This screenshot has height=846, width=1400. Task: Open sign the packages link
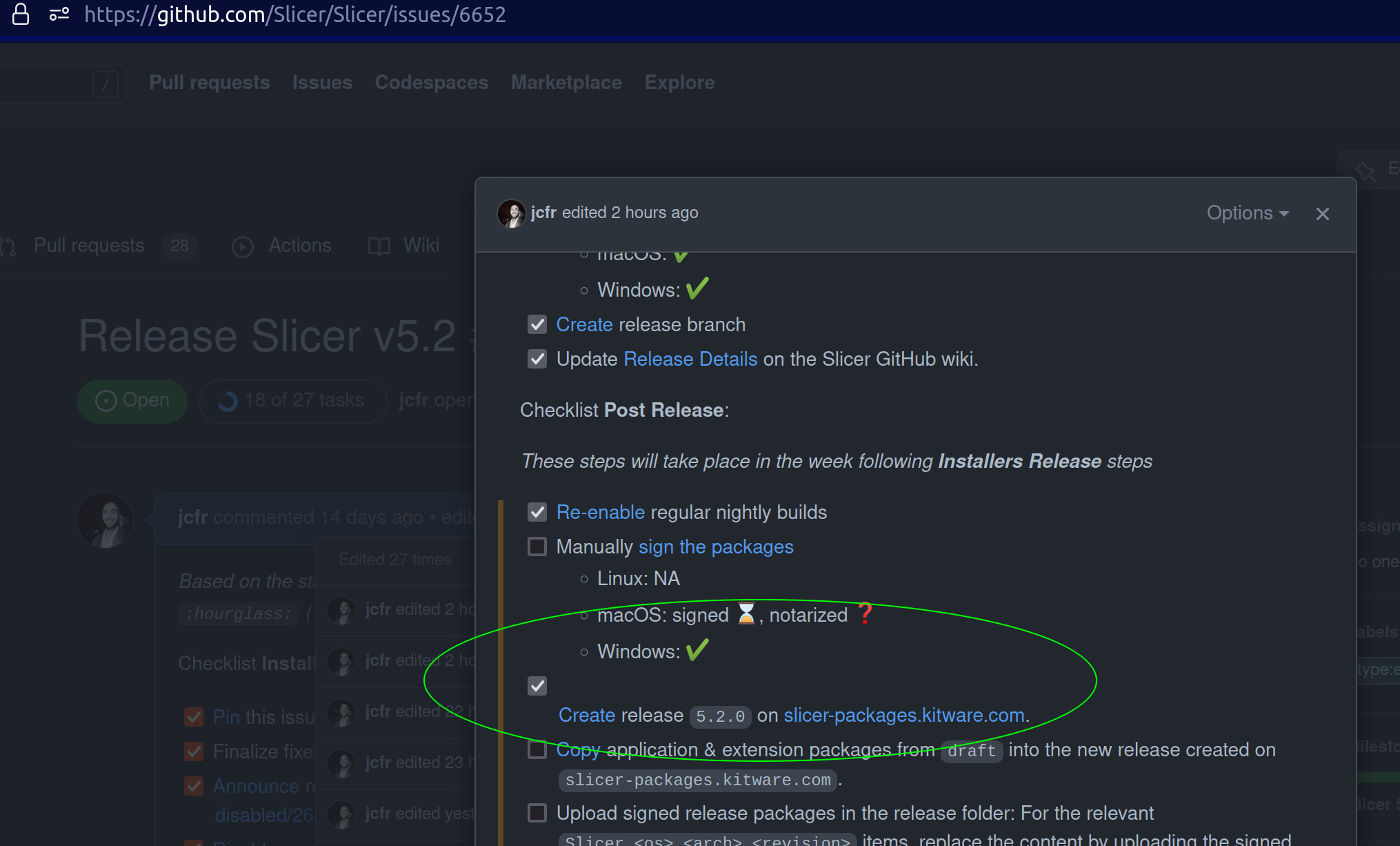716,547
